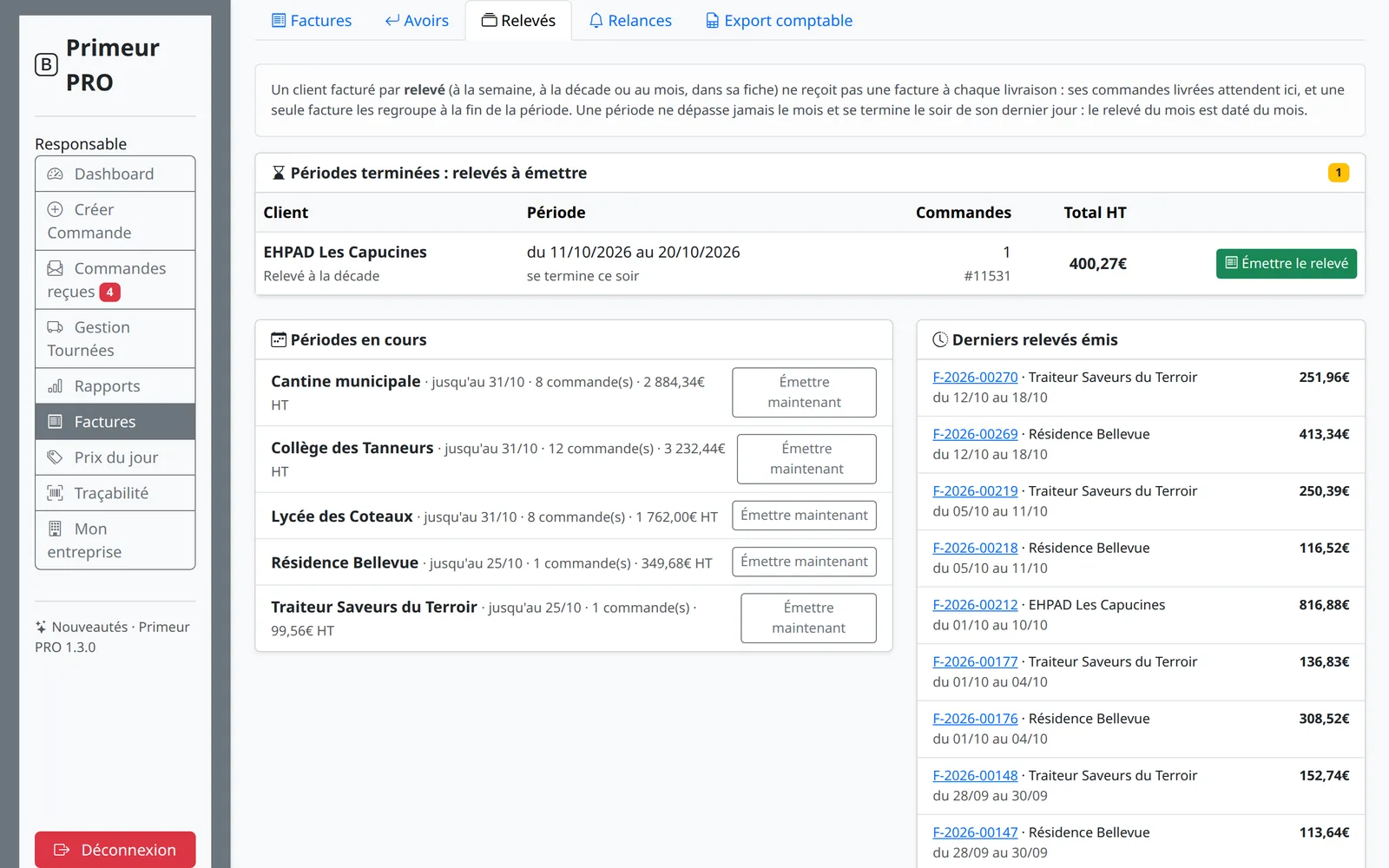Émettre maintenant for Cantine municipale
Image resolution: width=1389 pixels, height=868 pixels.
coord(804,392)
